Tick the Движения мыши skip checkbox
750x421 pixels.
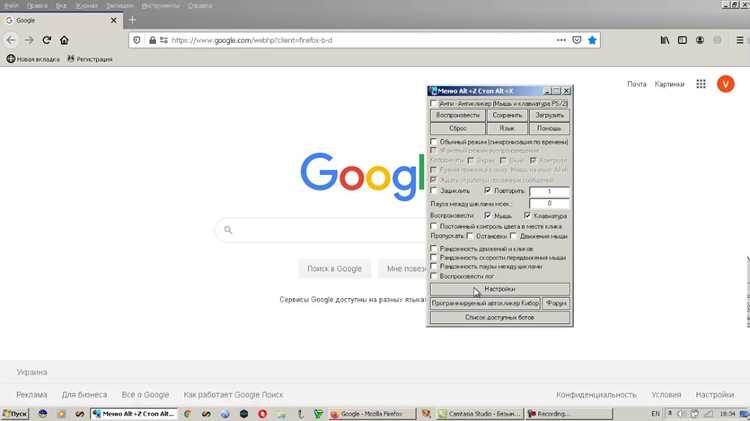tap(513, 236)
